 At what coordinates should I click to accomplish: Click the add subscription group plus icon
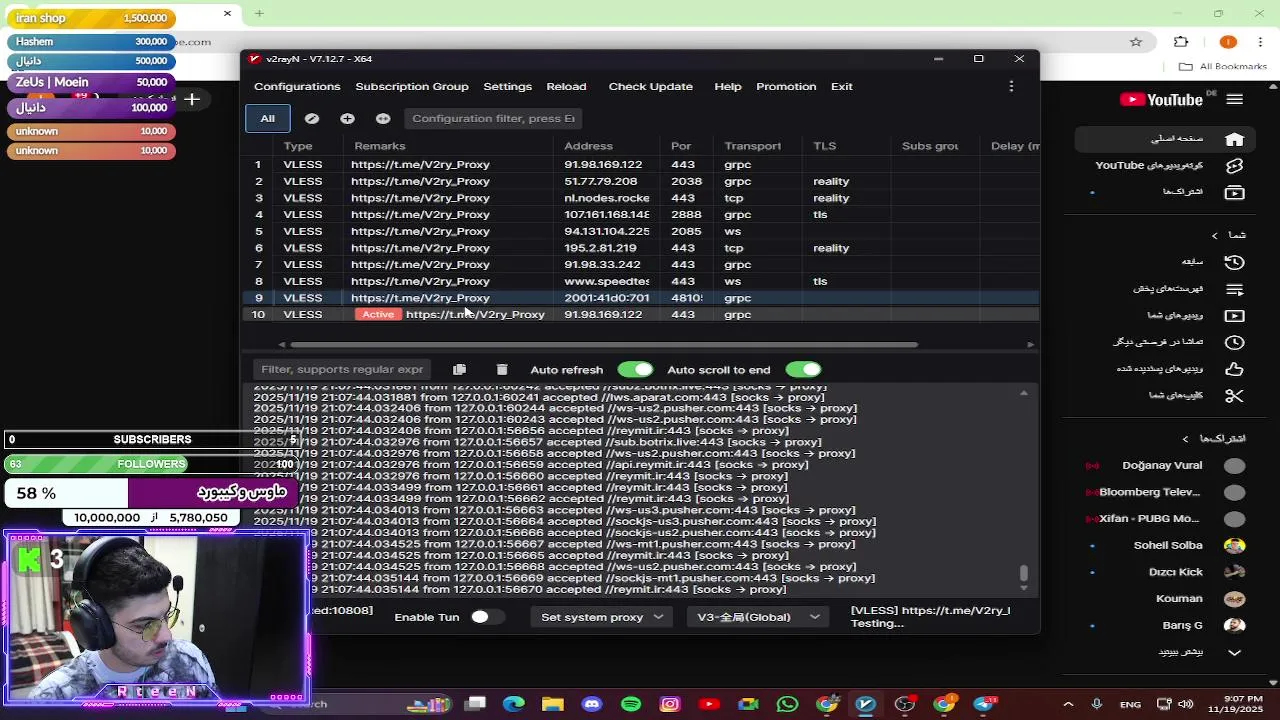pos(347,118)
